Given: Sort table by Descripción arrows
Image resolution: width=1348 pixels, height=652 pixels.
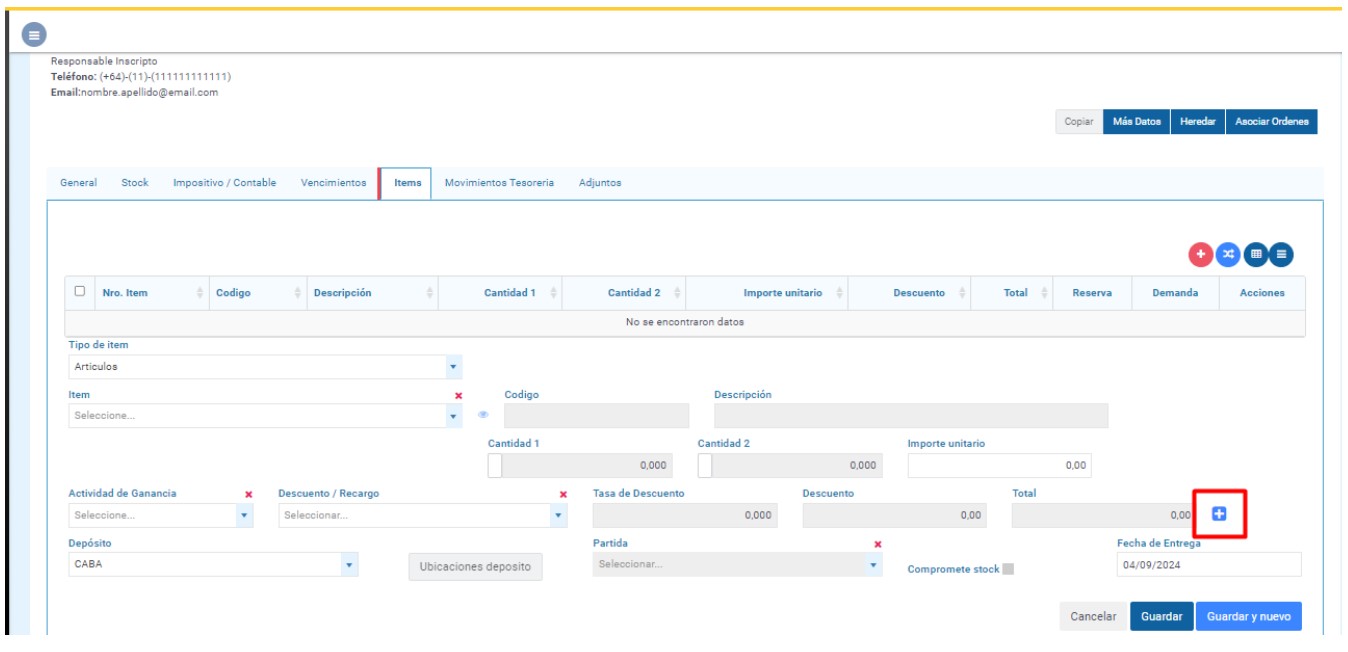Looking at the screenshot, I should pyautogui.click(x=430, y=293).
